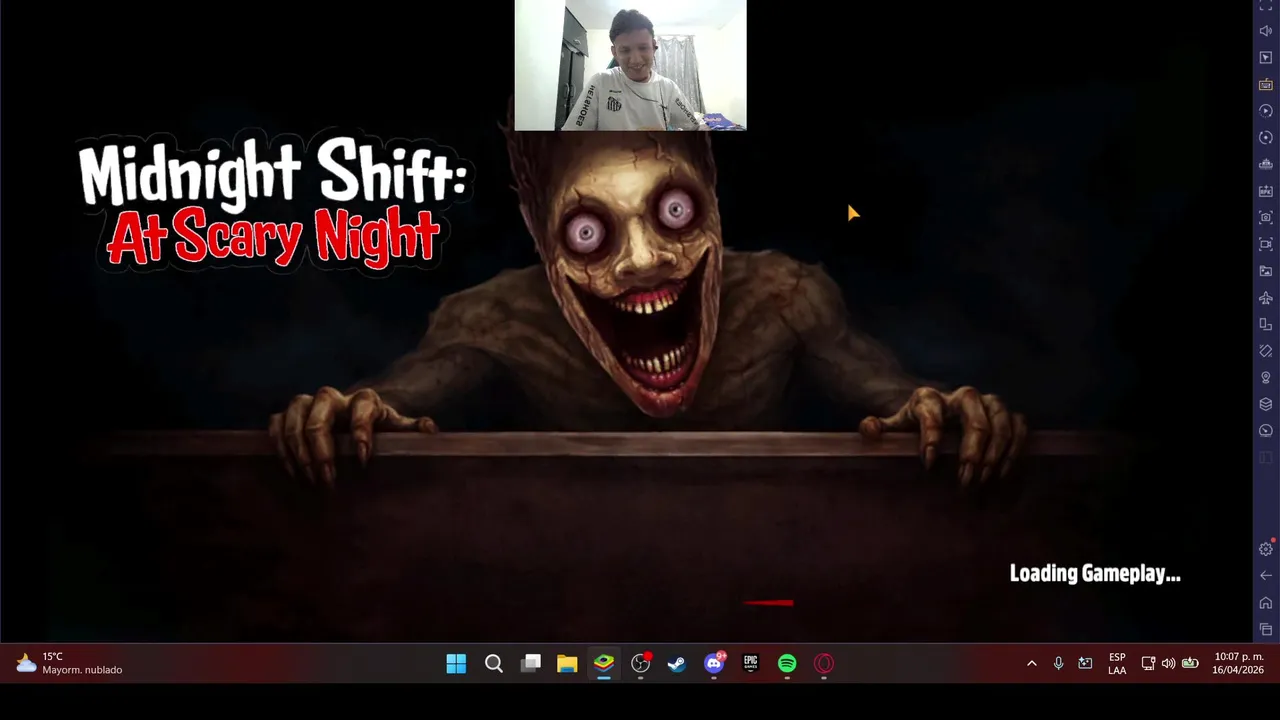This screenshot has height=720, width=1280.
Task: Toggle the lock cursor icon in sidebar
Action: pyautogui.click(x=1265, y=58)
